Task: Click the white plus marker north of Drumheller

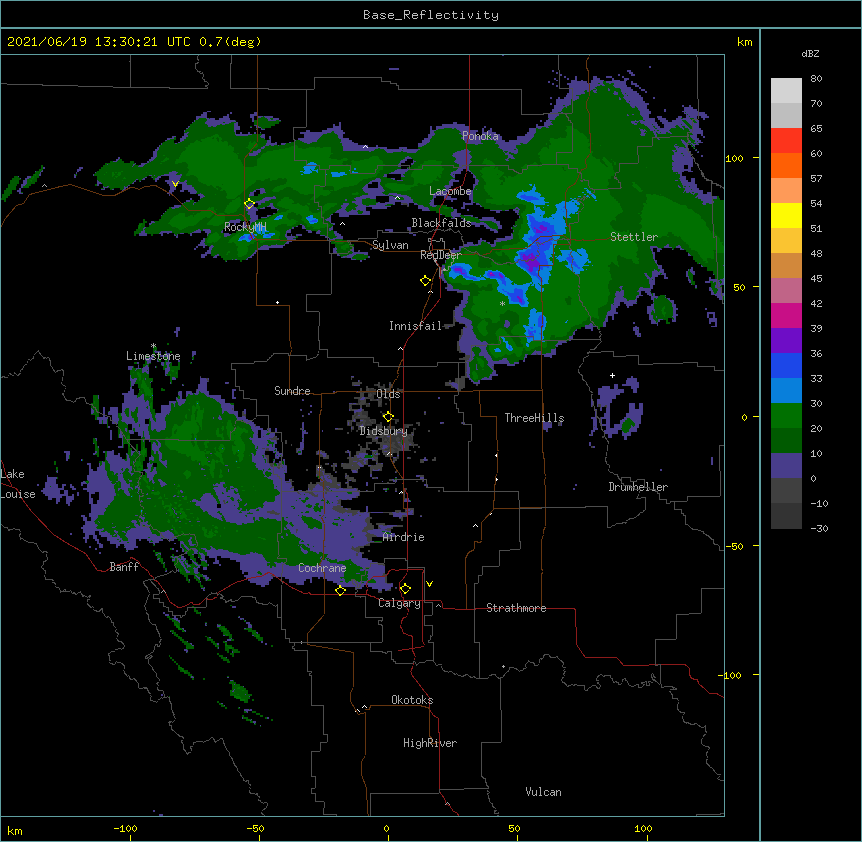Action: [612, 375]
